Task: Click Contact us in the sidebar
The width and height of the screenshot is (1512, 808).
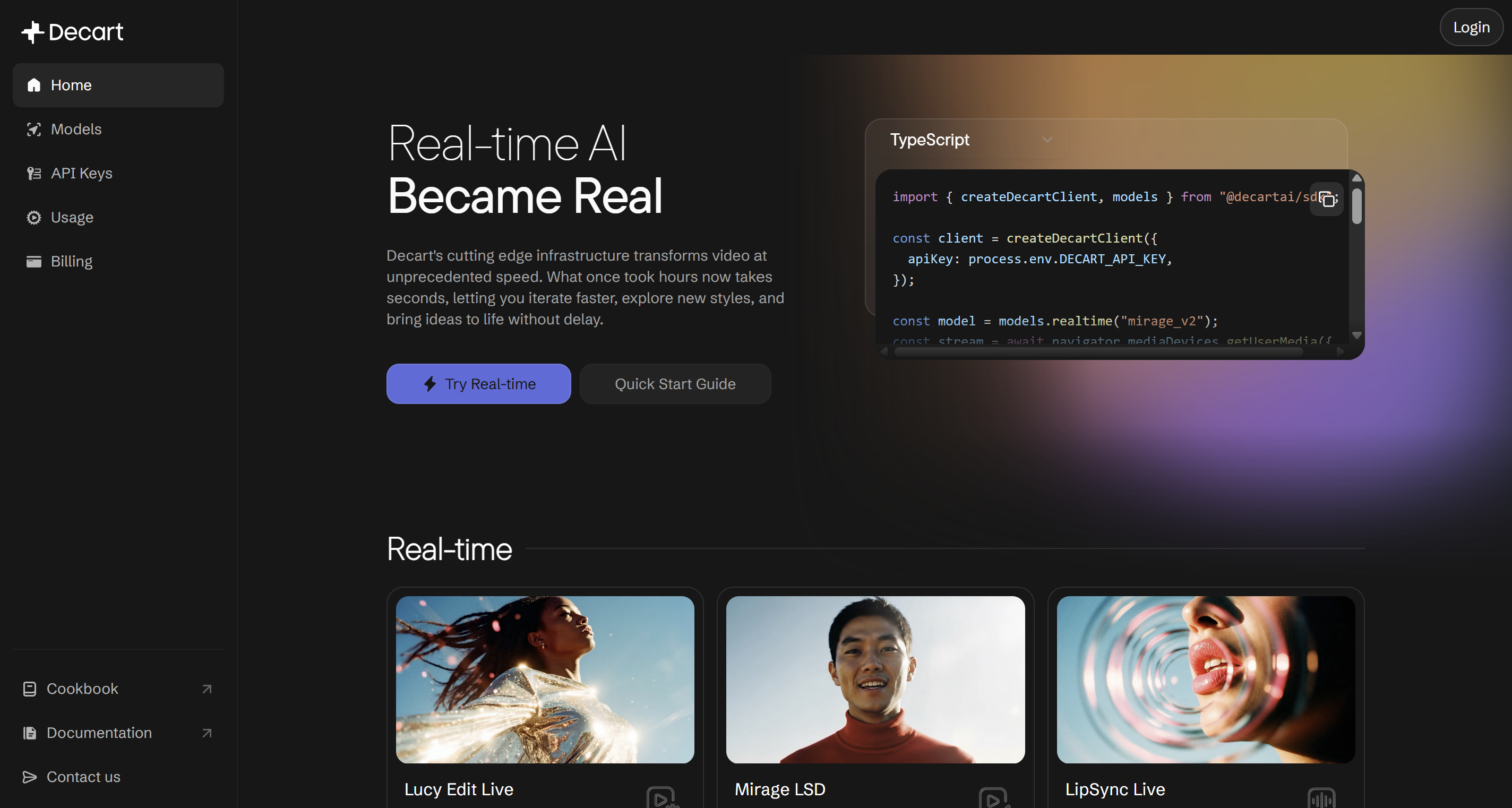Action: pos(118,777)
